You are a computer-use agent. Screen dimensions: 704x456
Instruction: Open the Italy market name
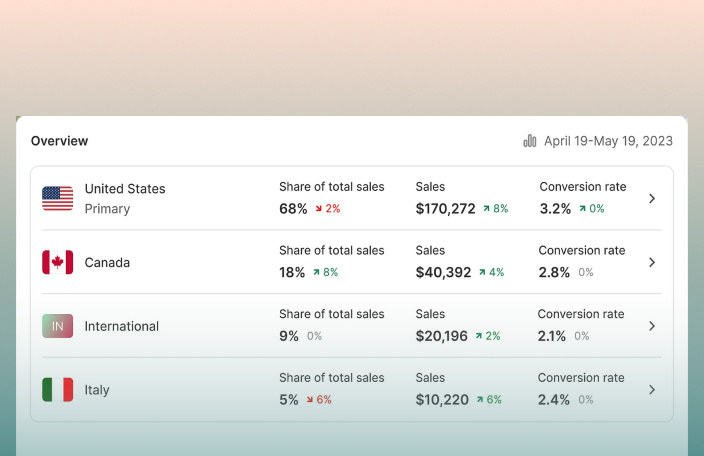[97, 390]
